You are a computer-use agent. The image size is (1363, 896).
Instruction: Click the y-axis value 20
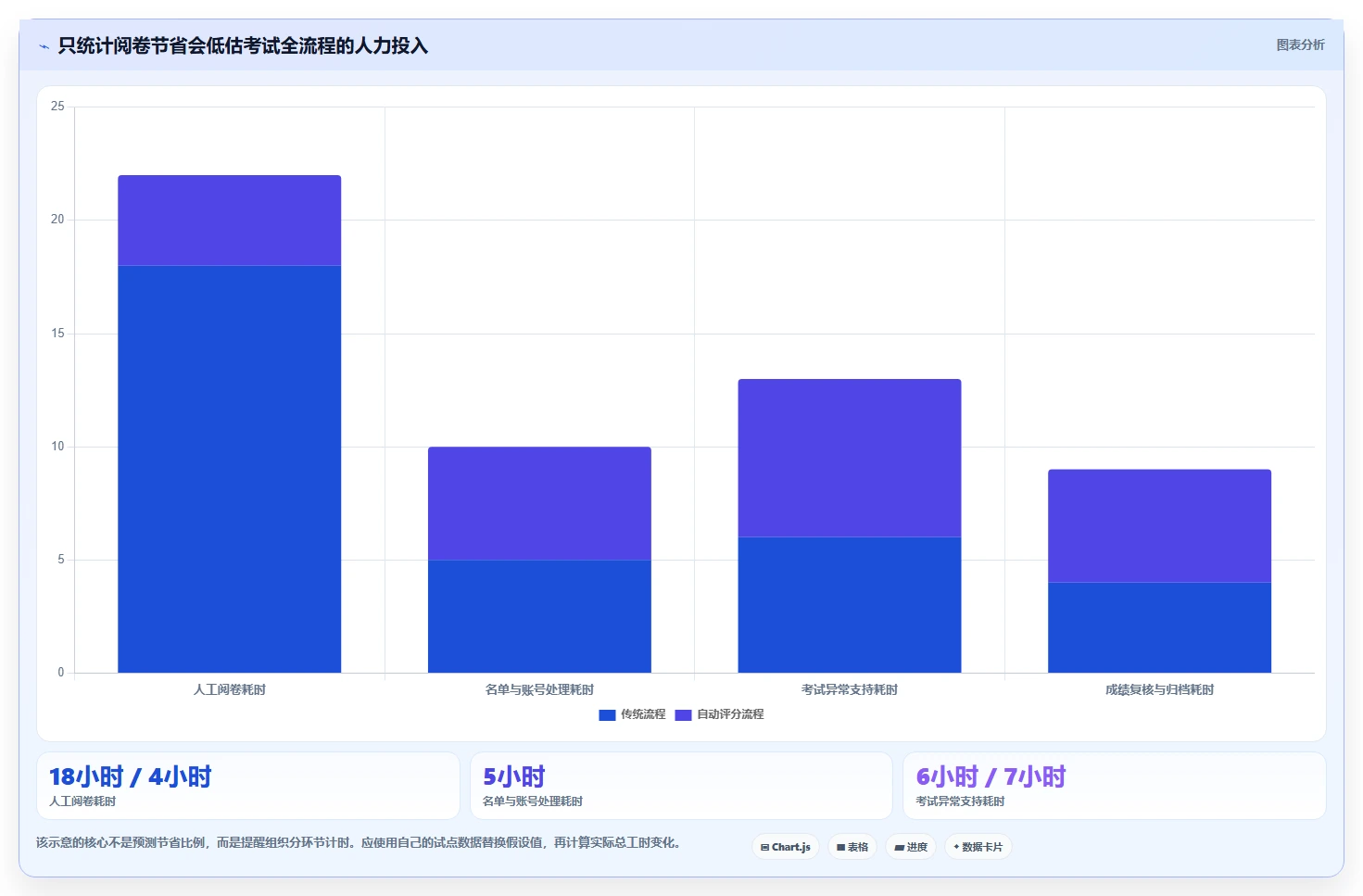[57, 220]
